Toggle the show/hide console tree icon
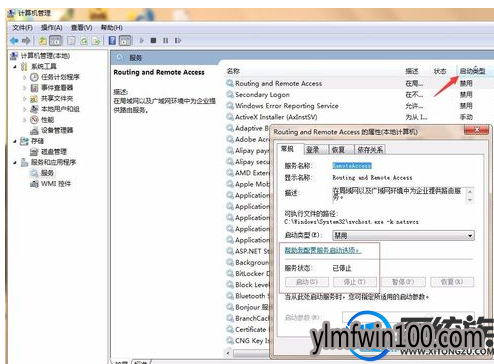The width and height of the screenshot is (494, 364). click(x=56, y=41)
